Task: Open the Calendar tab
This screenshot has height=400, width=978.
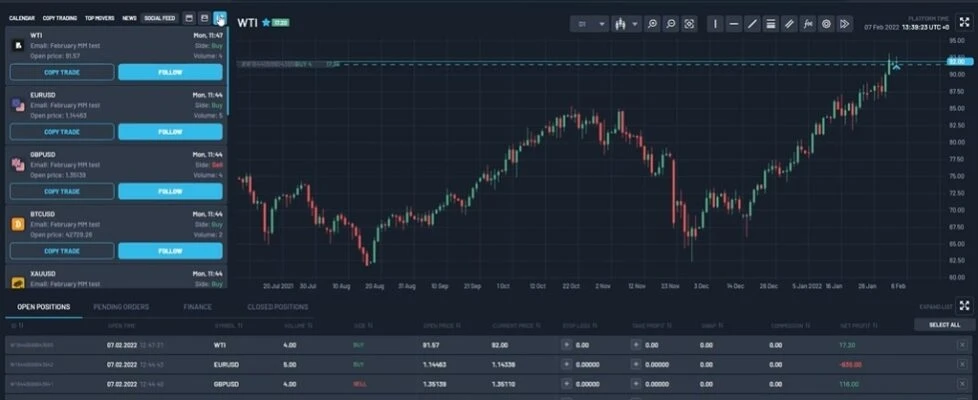Action: 22,18
